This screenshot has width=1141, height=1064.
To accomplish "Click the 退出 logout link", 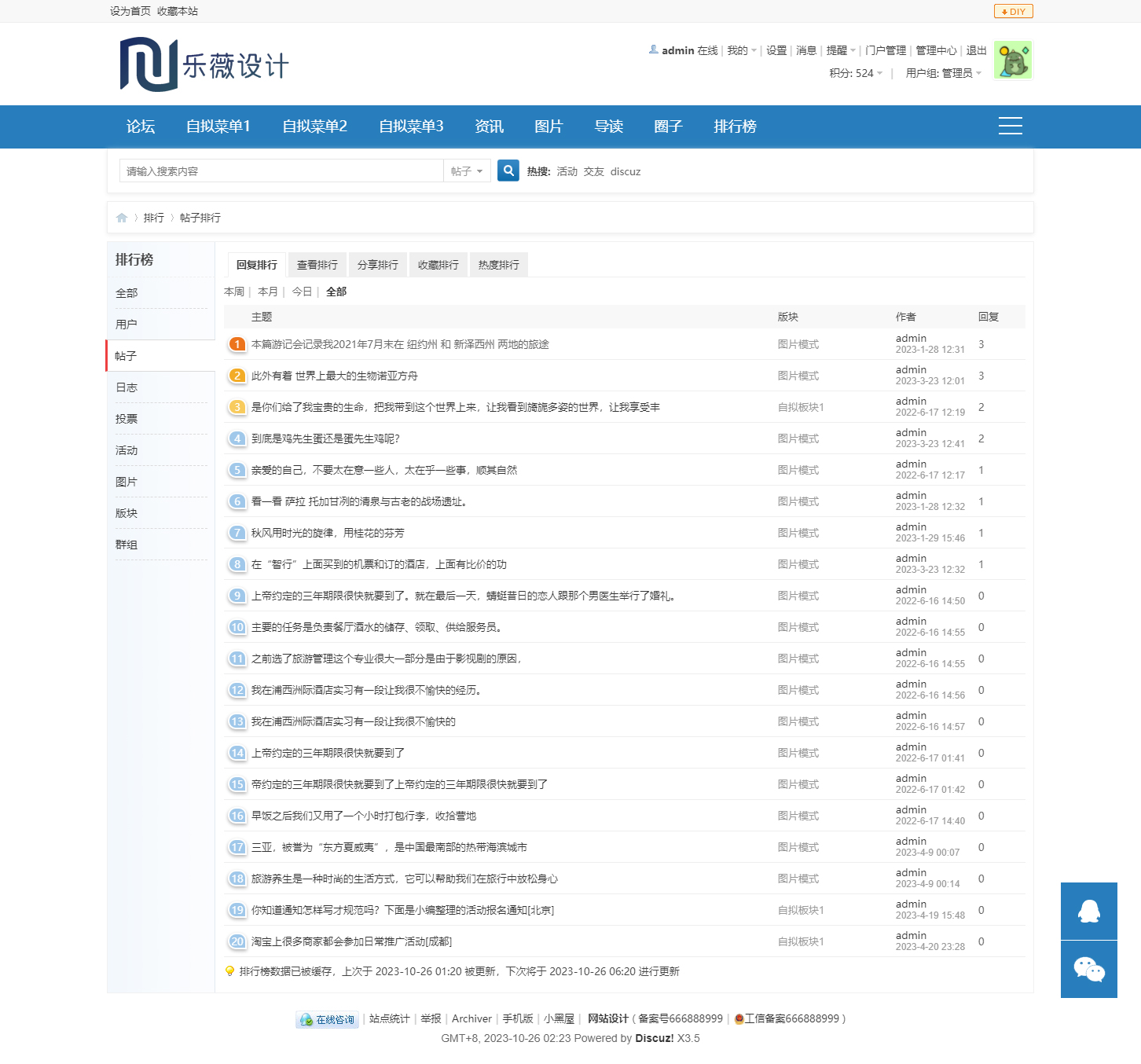I will [x=976, y=50].
